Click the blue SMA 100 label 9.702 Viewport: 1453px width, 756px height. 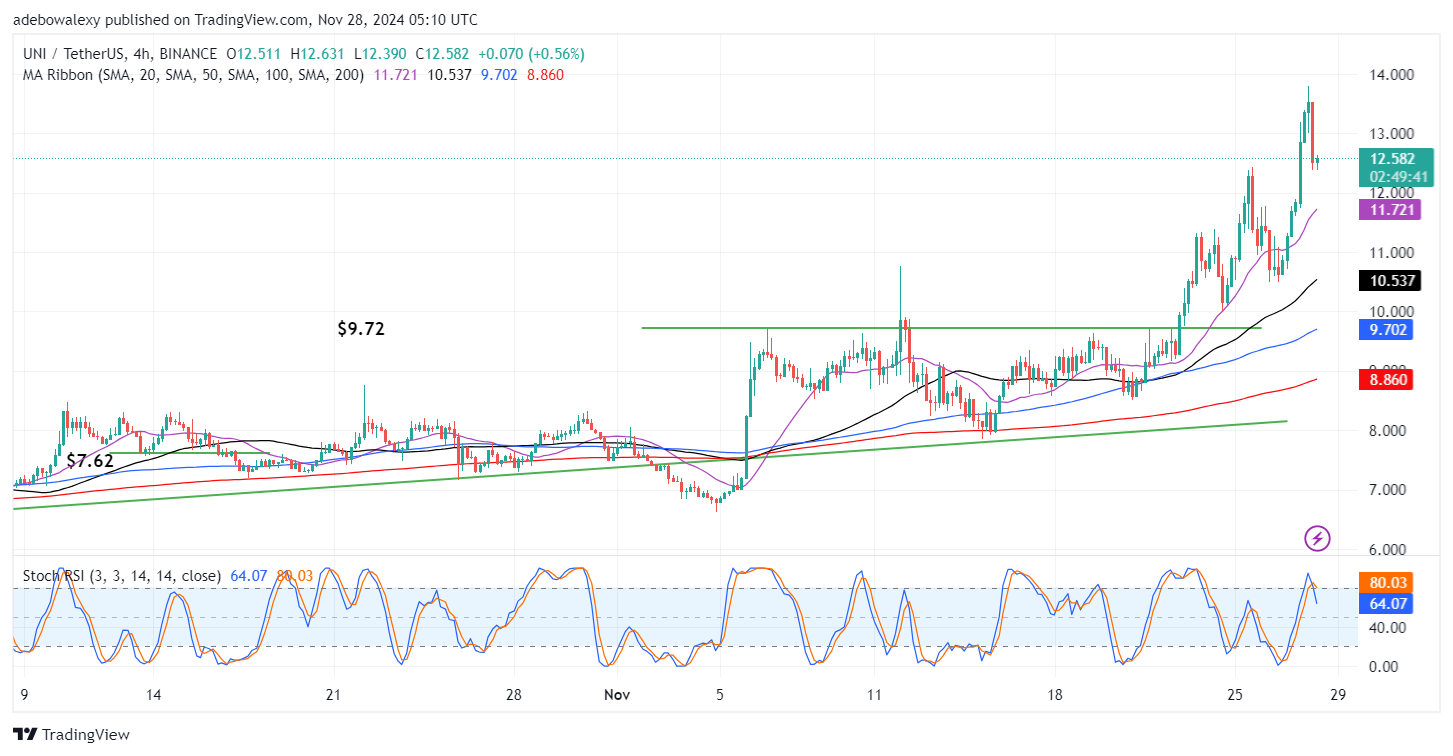point(1388,329)
